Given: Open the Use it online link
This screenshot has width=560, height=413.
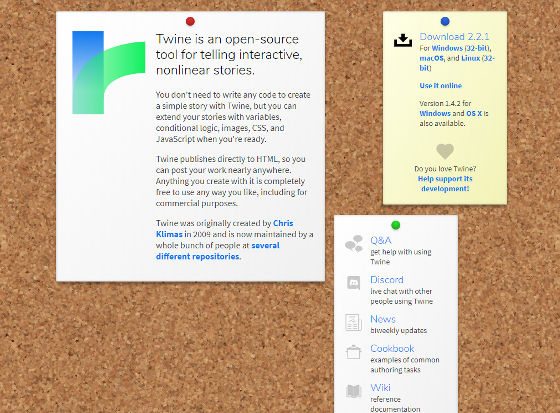Looking at the screenshot, I should [x=441, y=85].
